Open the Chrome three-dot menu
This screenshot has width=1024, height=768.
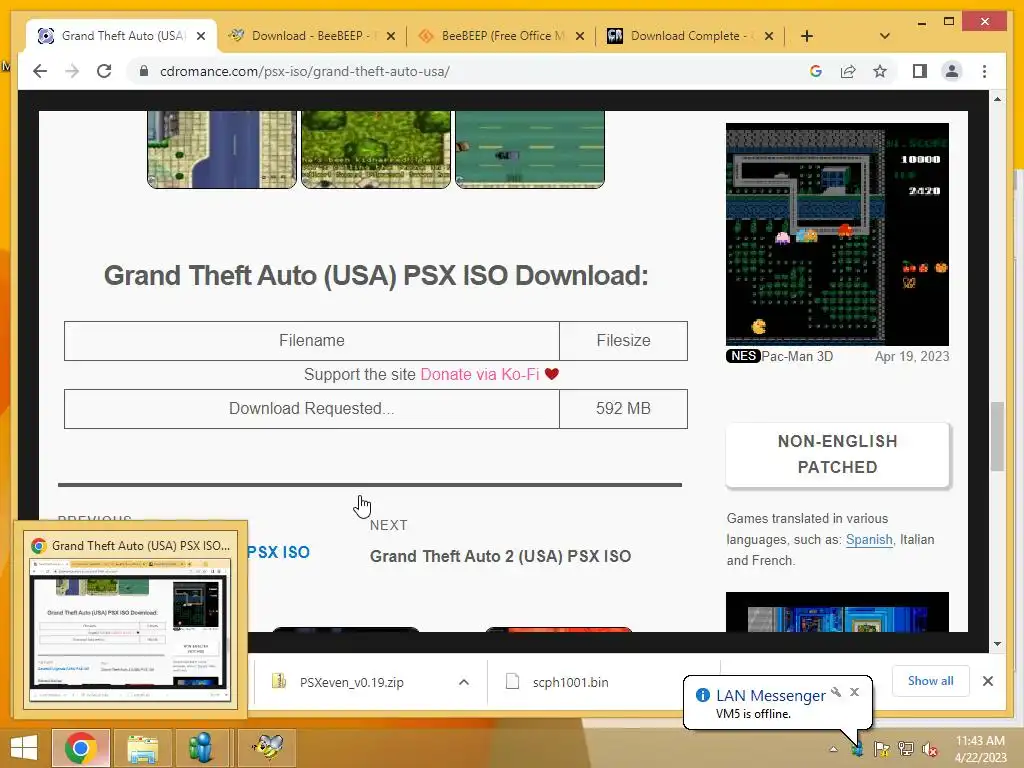(984, 71)
